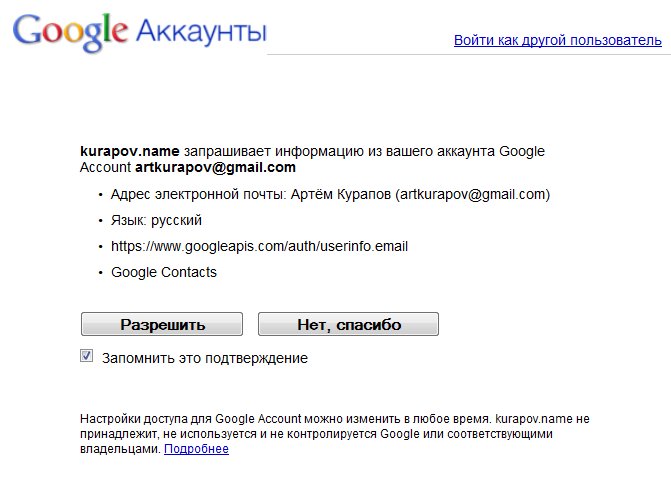Select the bold artkurapov@gmail.com account address

[x=215, y=167]
